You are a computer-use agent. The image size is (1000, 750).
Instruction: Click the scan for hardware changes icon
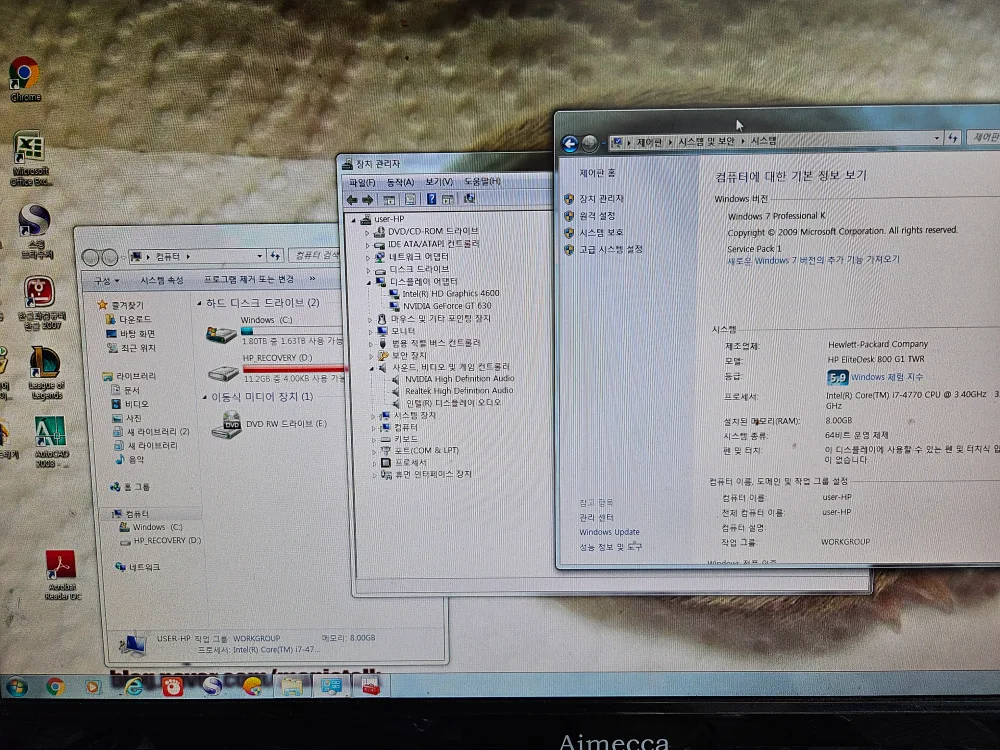click(469, 199)
